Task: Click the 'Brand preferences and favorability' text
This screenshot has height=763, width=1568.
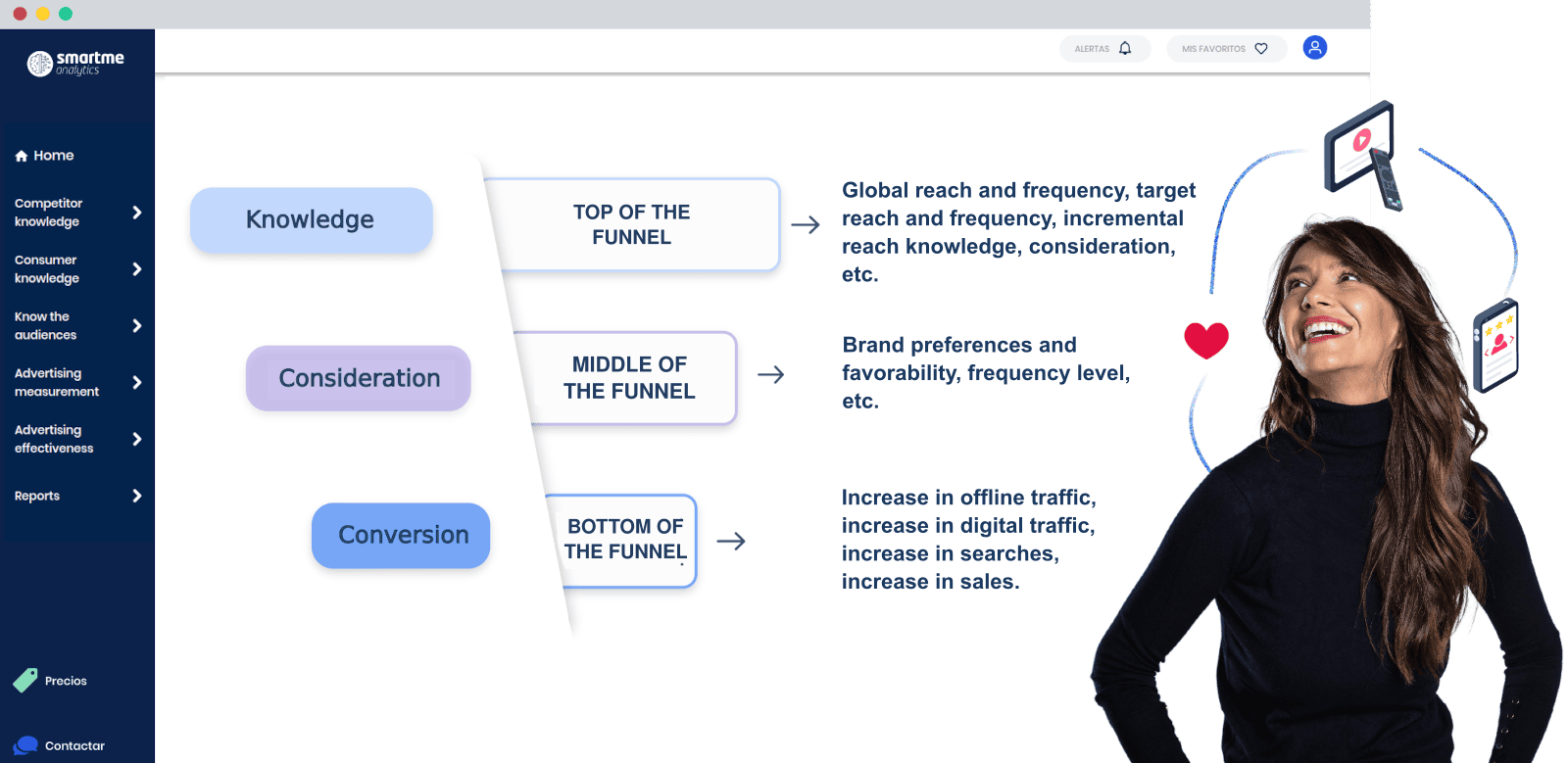Action: pos(986,373)
